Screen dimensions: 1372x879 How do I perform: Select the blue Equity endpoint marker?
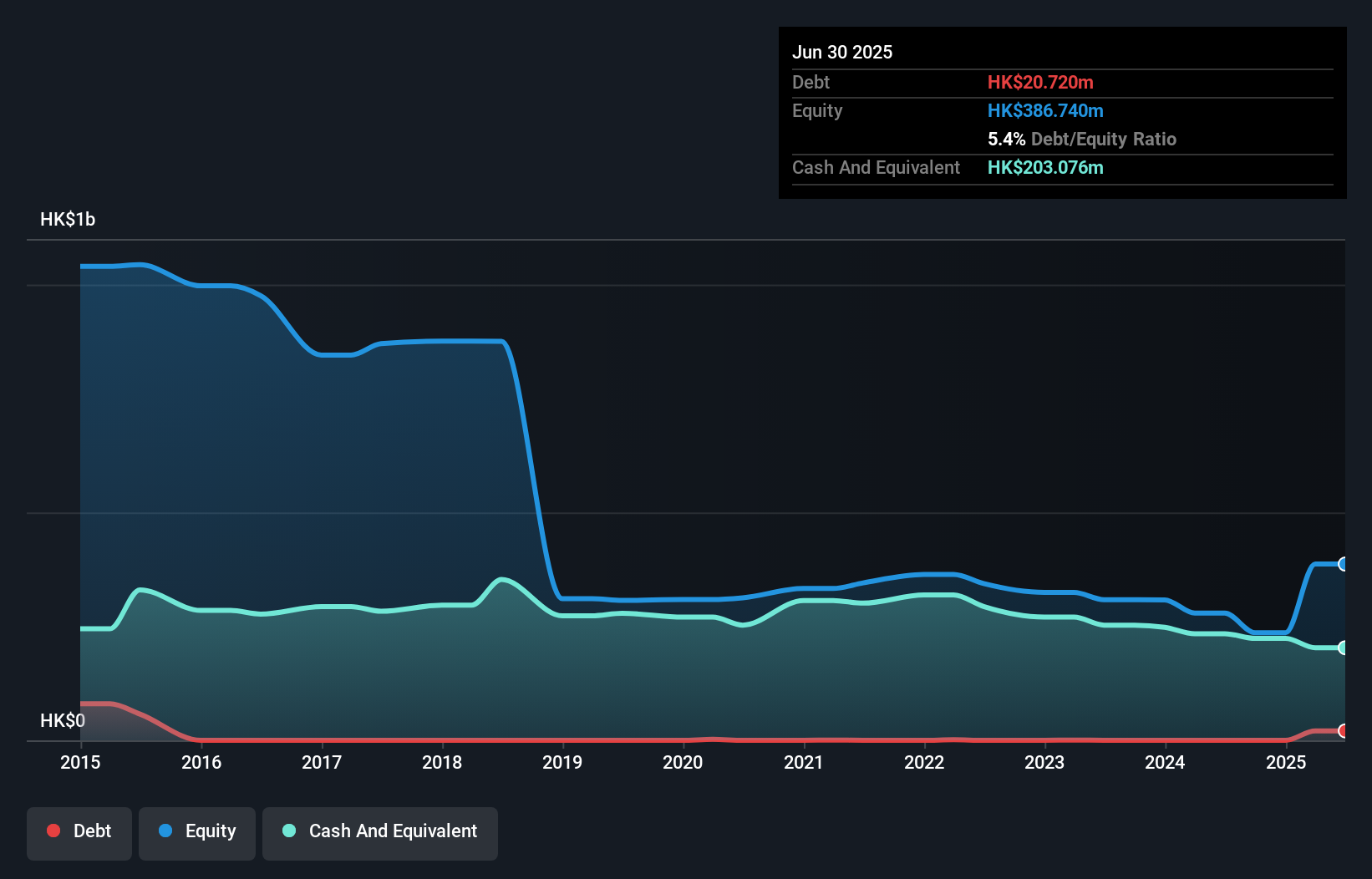[1344, 565]
